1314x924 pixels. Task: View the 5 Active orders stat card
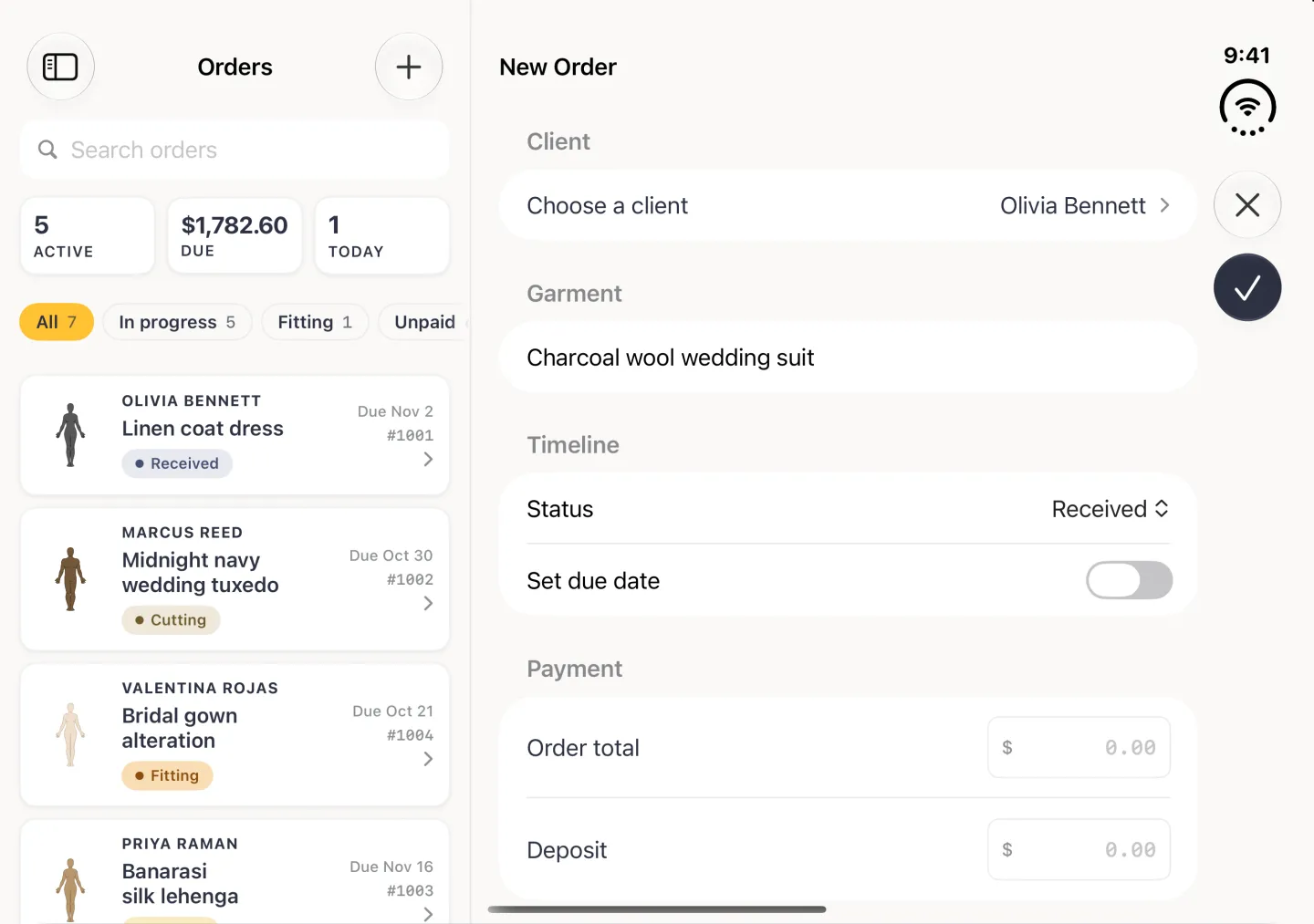tap(88, 236)
